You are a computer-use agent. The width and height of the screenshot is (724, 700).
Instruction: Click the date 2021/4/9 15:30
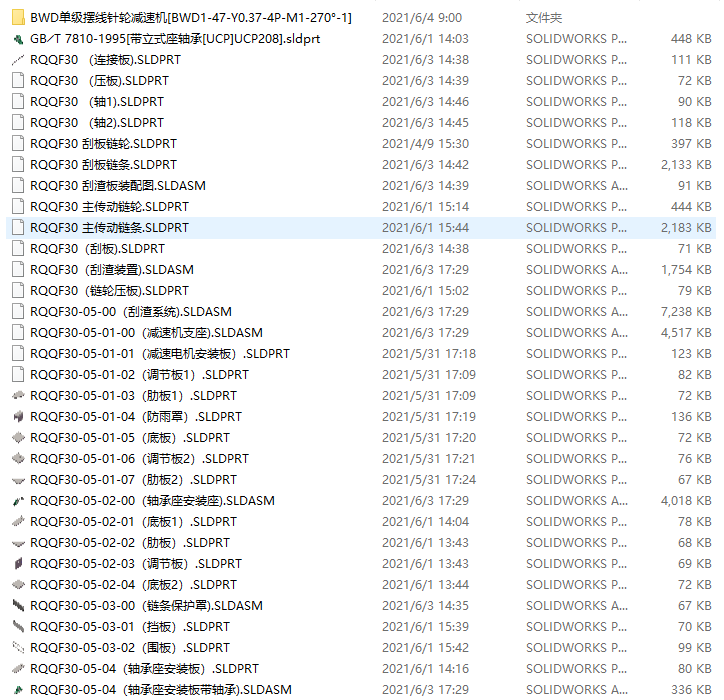425,144
